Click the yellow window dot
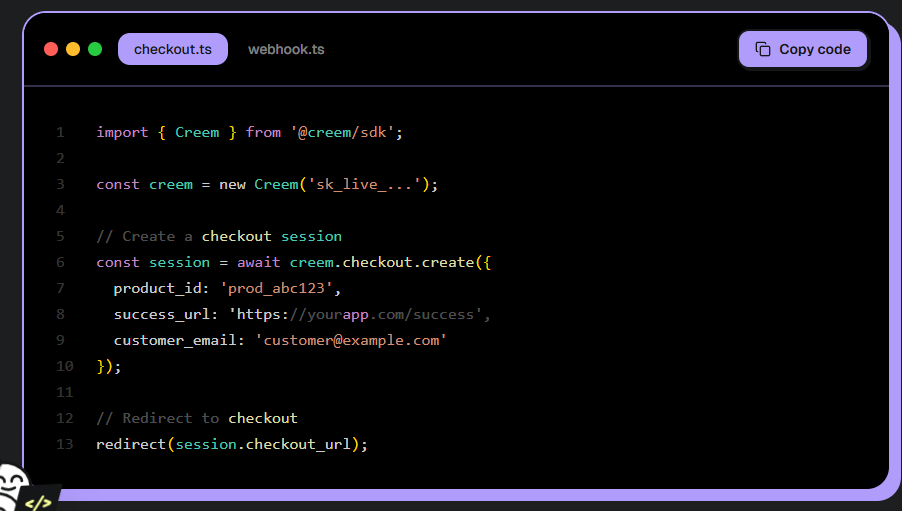 (x=73, y=49)
